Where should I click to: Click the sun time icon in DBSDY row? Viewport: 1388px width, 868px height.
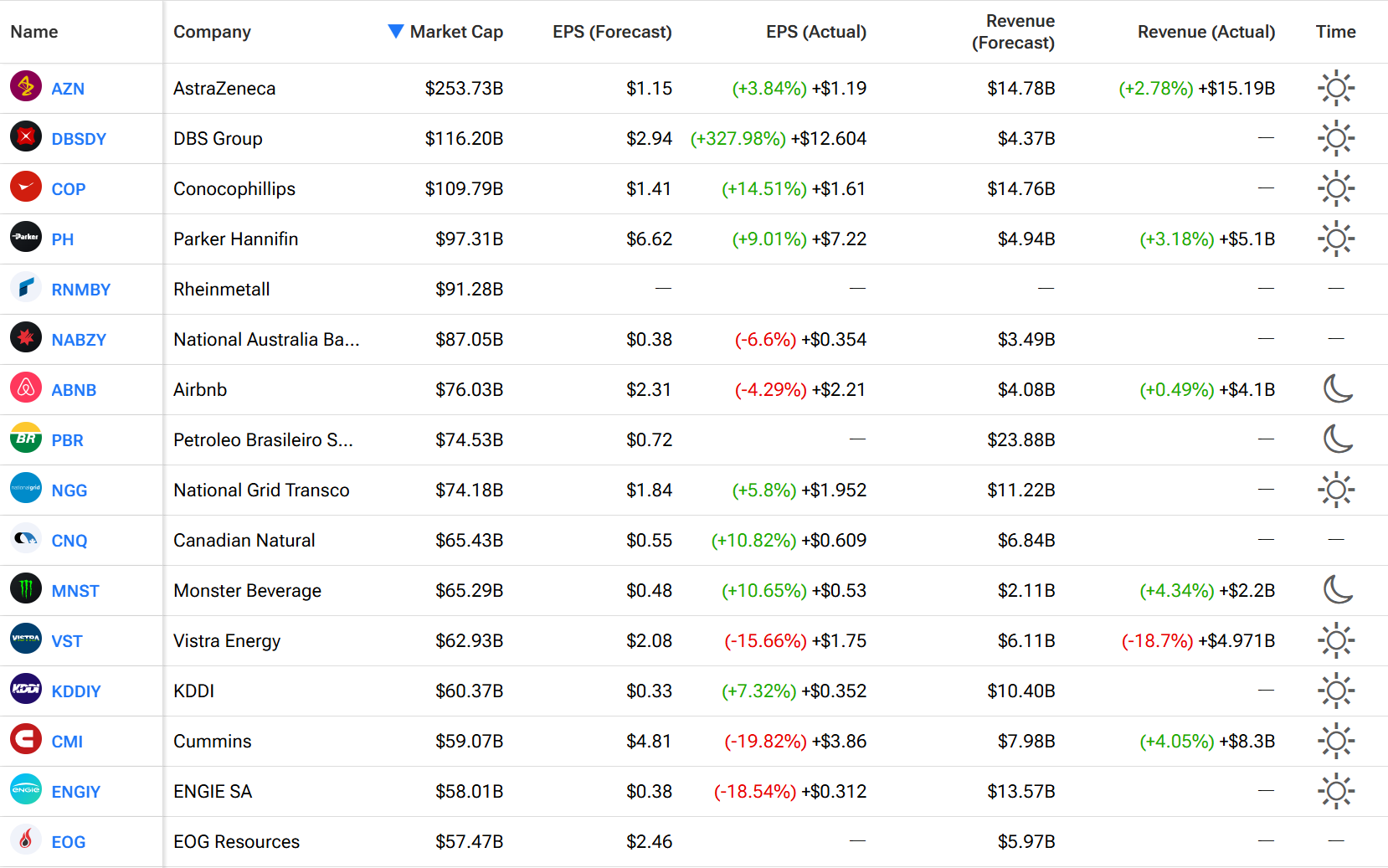click(x=1336, y=138)
